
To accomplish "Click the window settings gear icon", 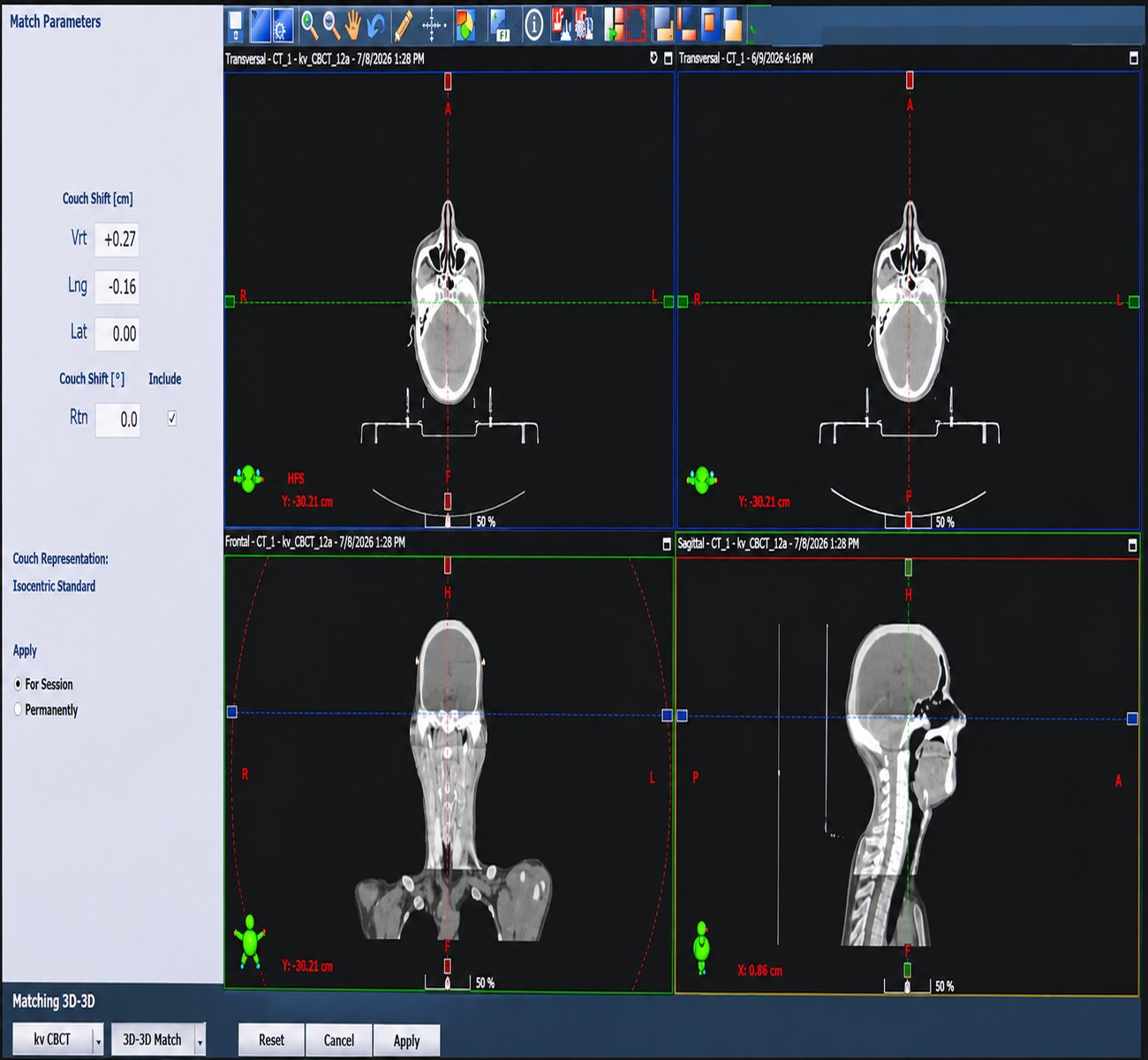I will 283,26.
